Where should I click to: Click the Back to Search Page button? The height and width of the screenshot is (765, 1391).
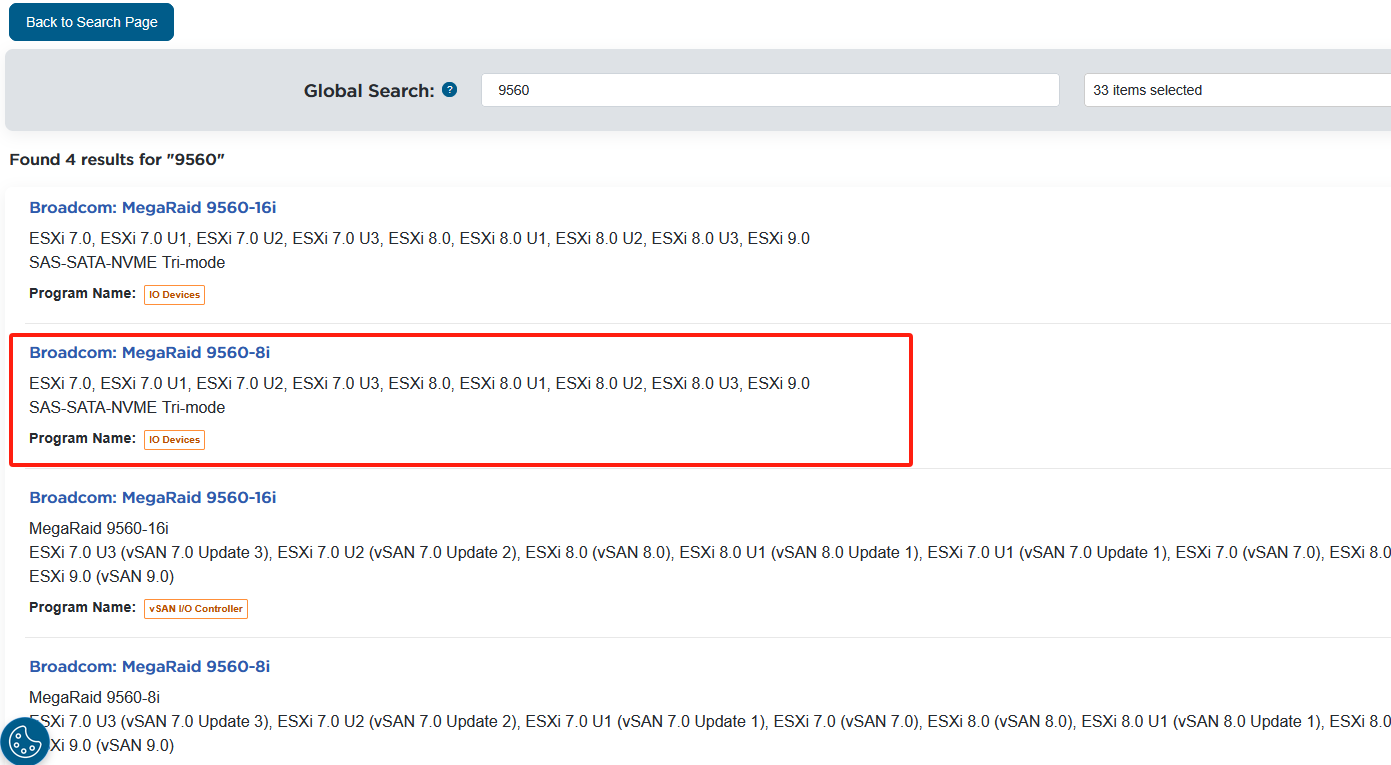point(91,22)
